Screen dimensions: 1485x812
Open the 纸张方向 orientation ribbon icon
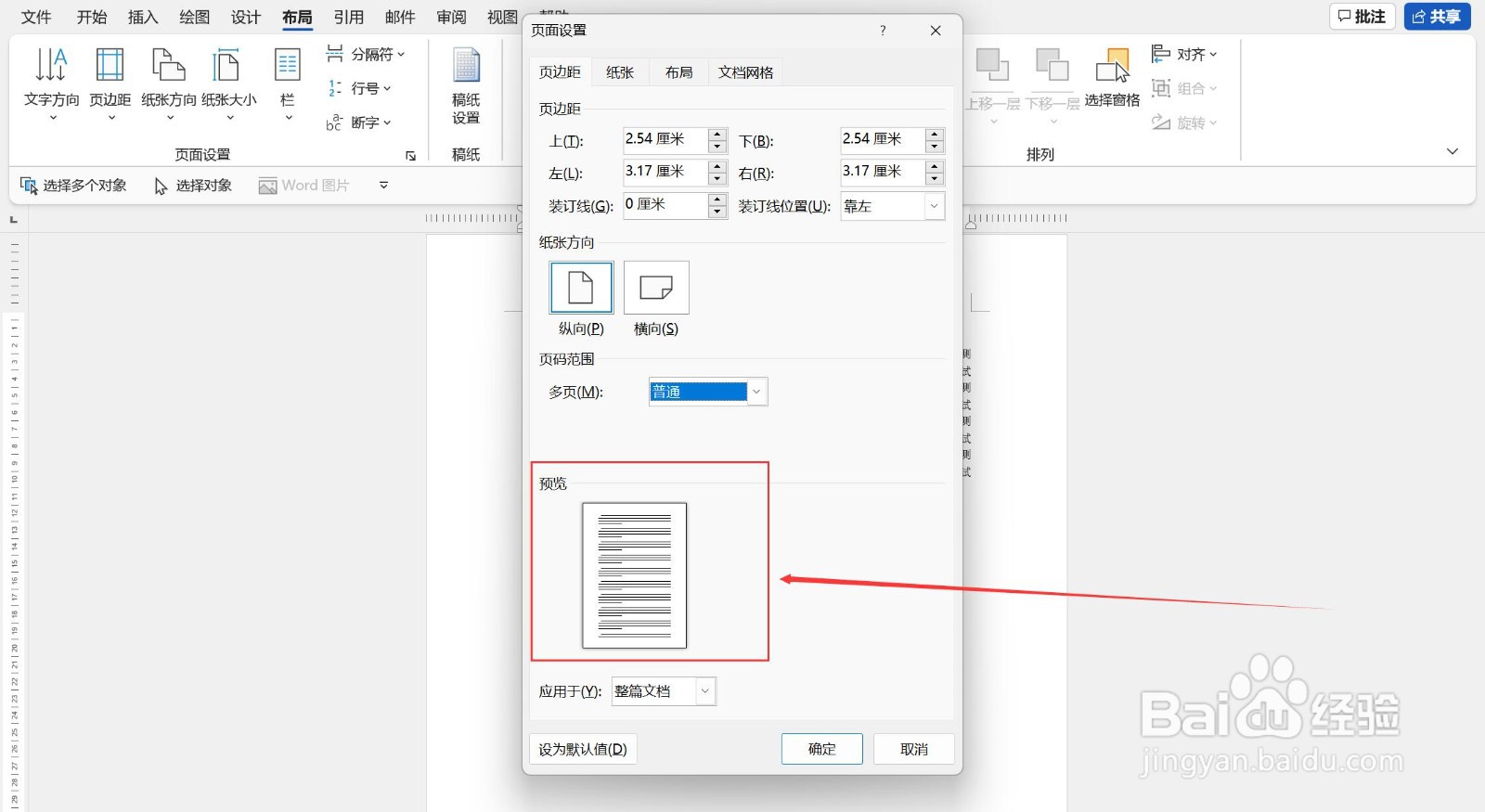[168, 84]
